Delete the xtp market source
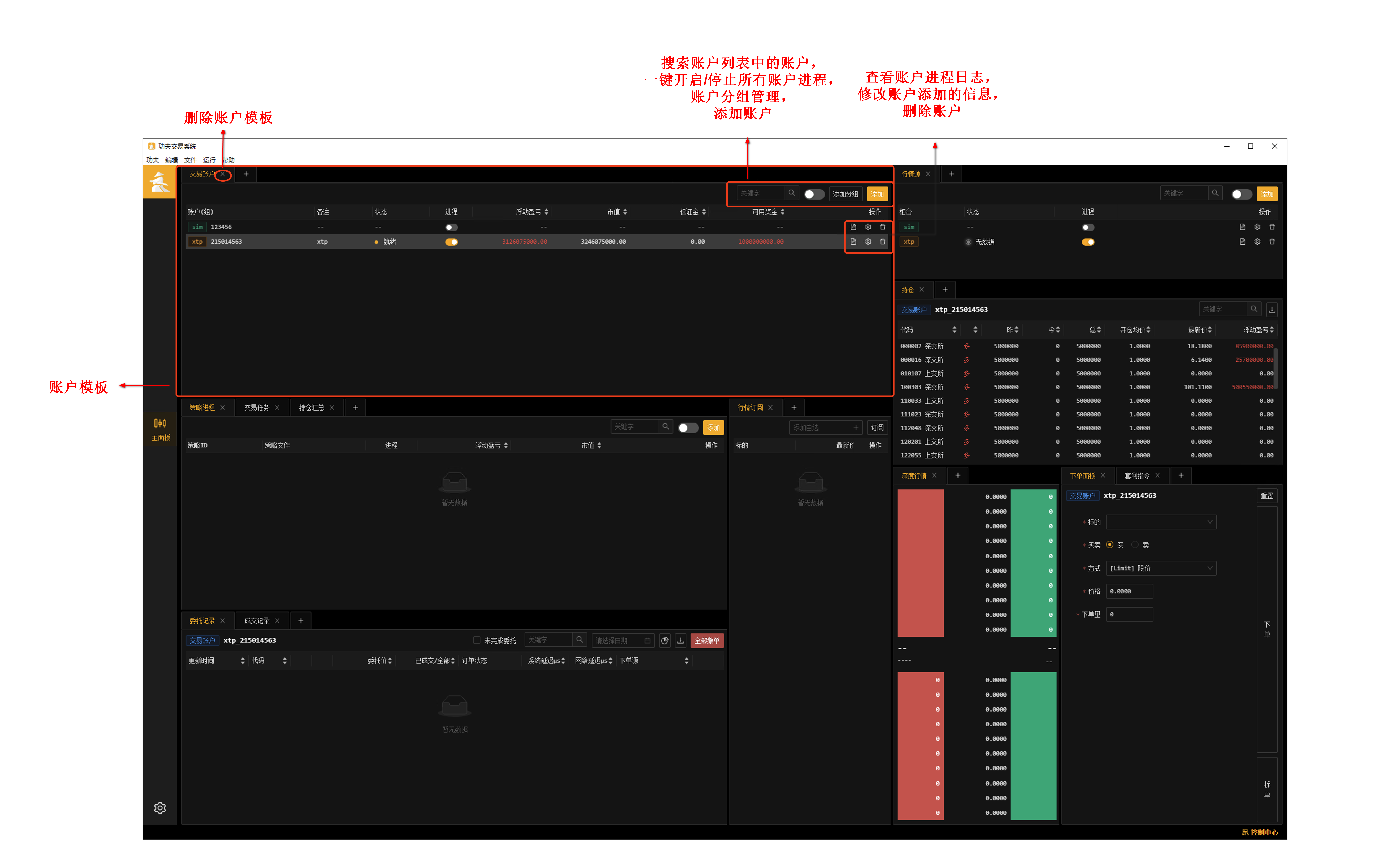This screenshot has height=868, width=1383. (x=1272, y=242)
